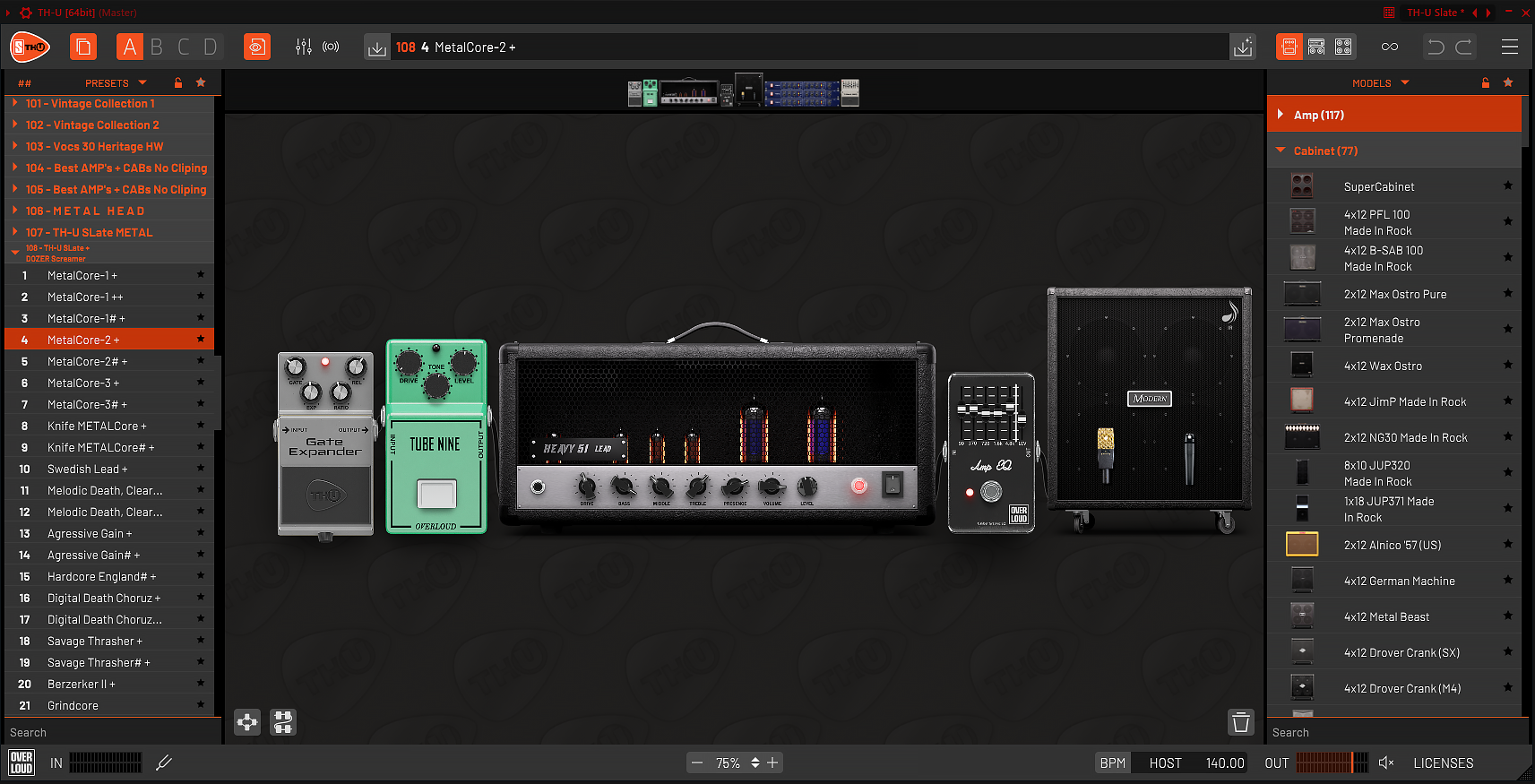The image size is (1535, 784).
Task: Switch to the third layout view icon
Action: tap(1343, 47)
